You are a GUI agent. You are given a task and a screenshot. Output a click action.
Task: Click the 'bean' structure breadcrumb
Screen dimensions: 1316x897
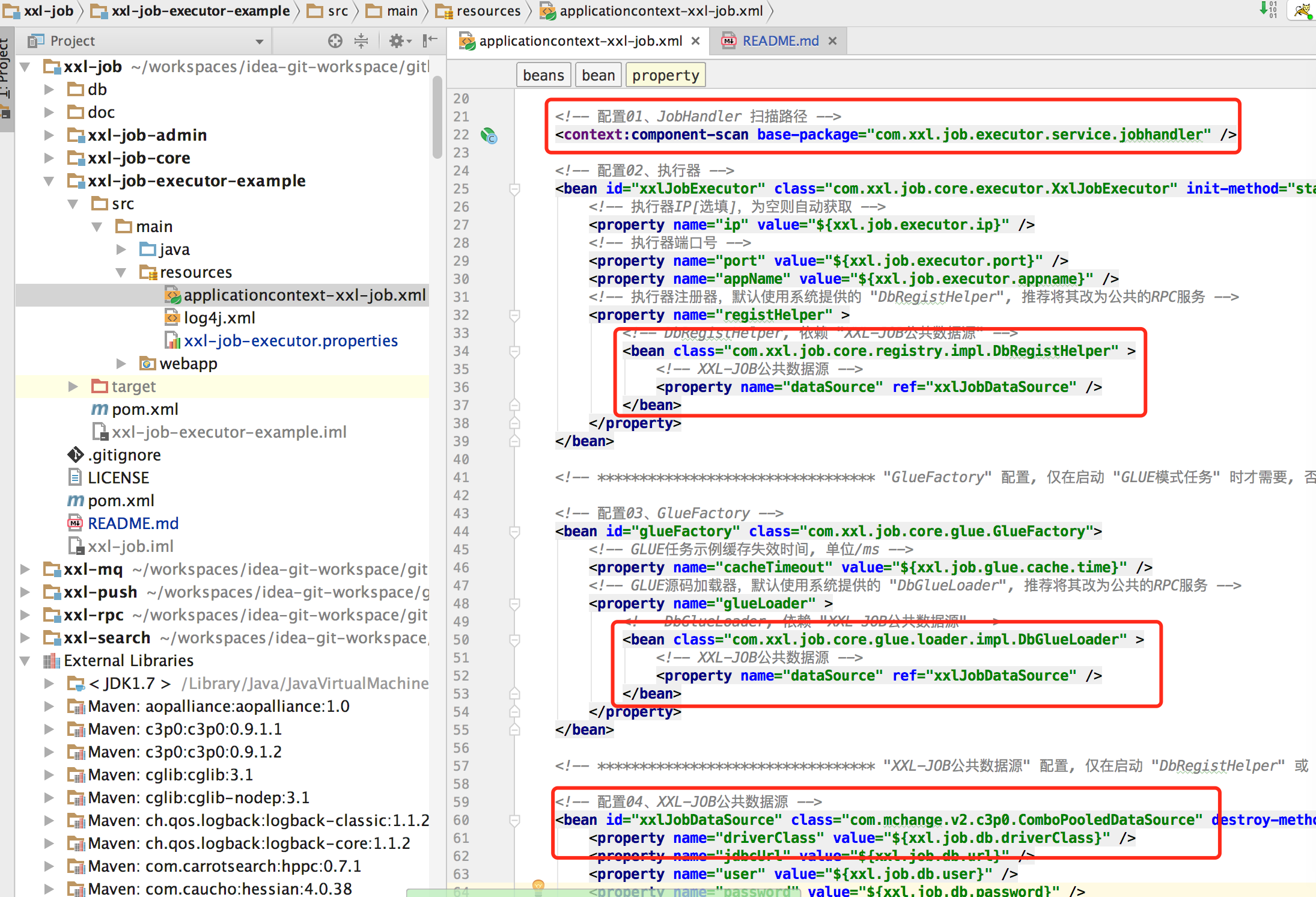598,75
